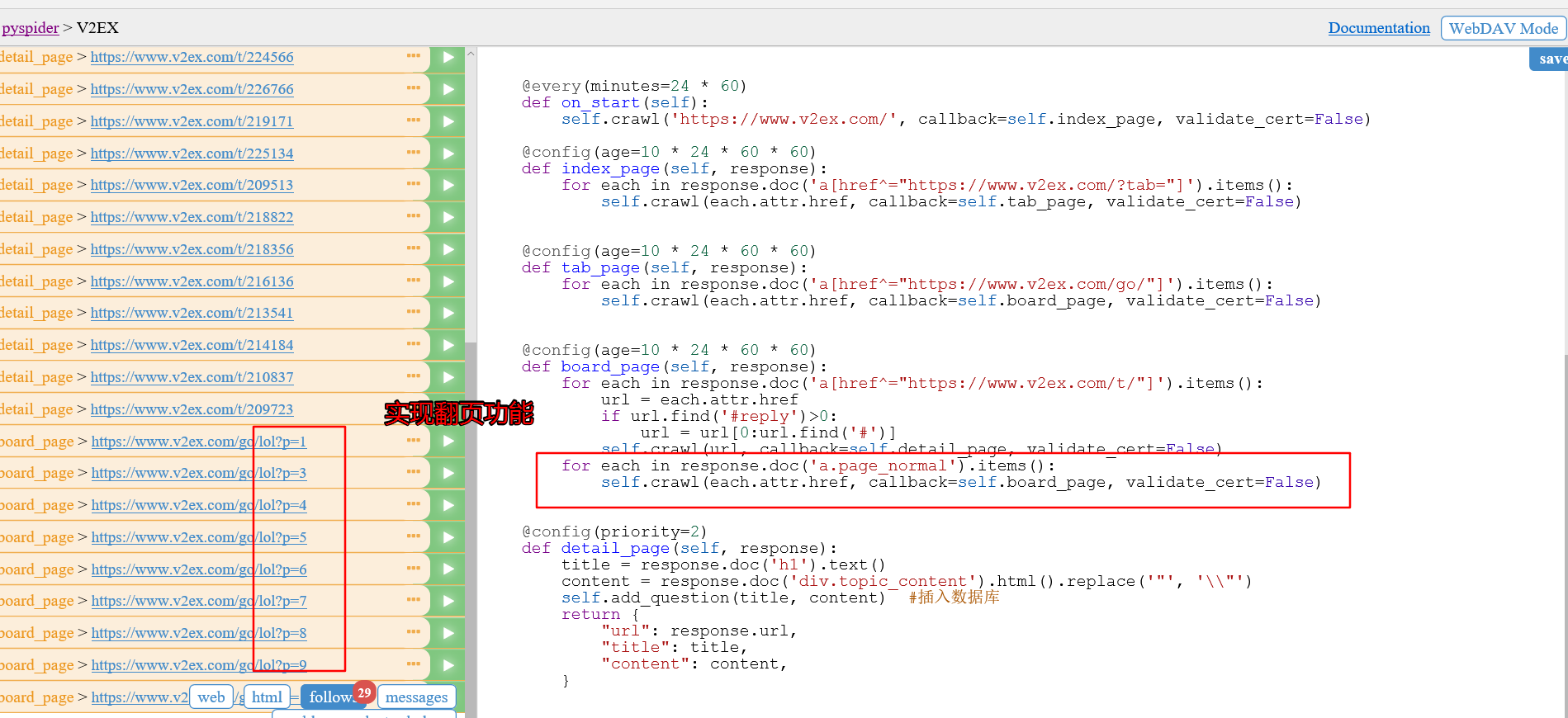Click the def index_page(self, response) line
The width and height of the screenshot is (1568, 718).
[x=675, y=168]
